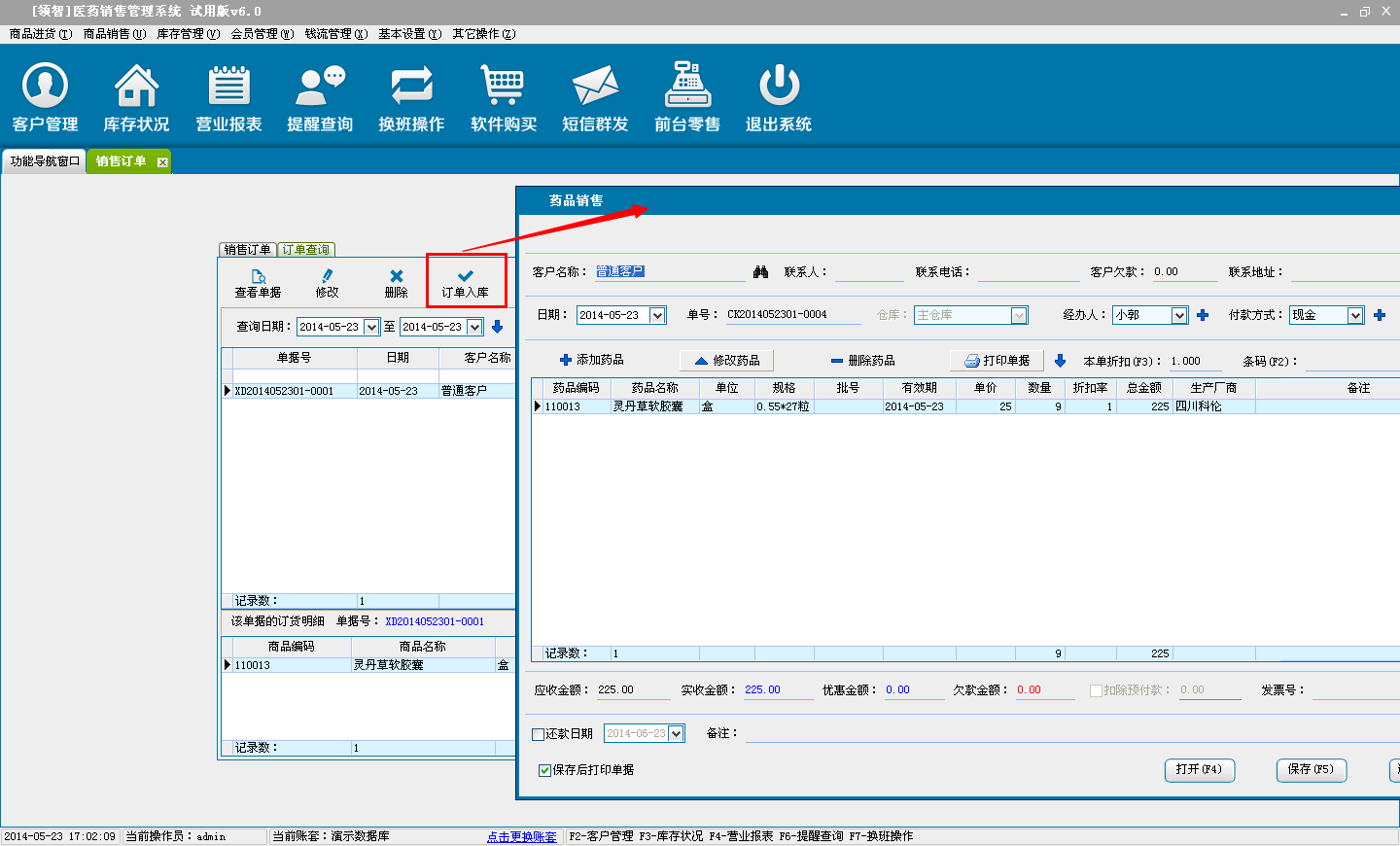Enable the 还款日期 checkbox
The height and width of the screenshot is (846, 1400).
point(539,734)
